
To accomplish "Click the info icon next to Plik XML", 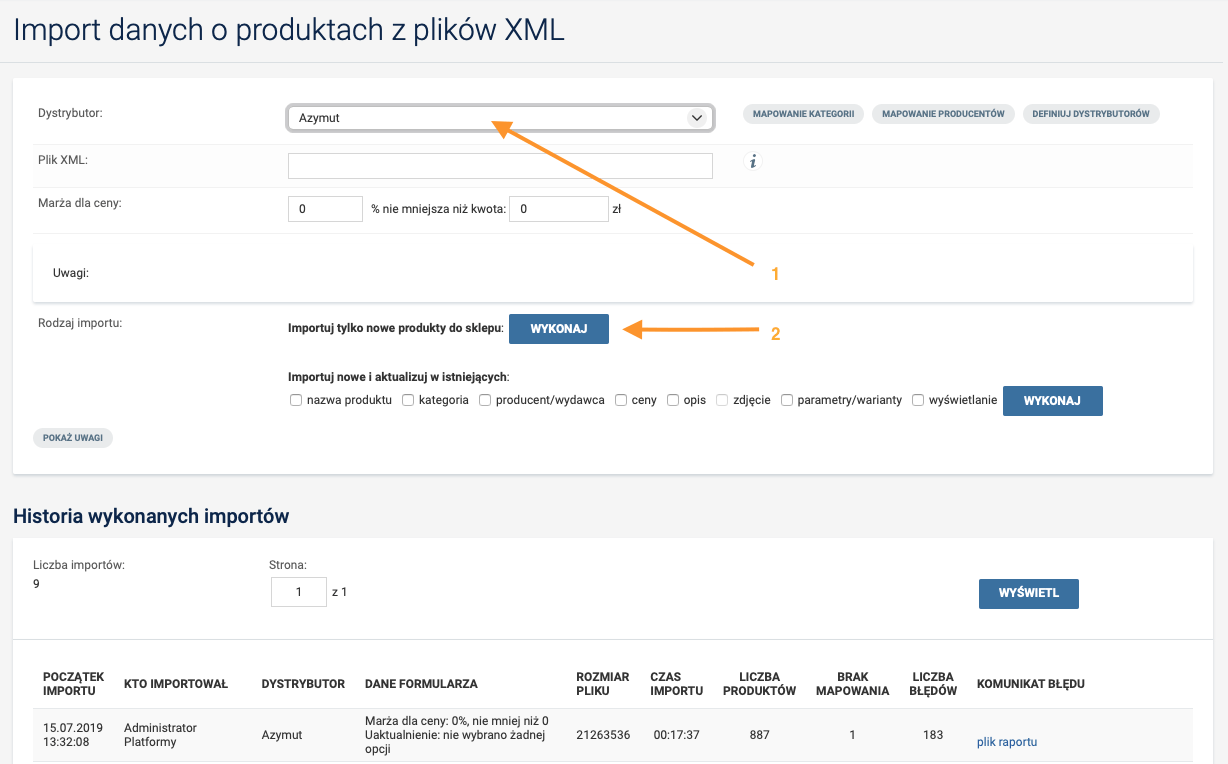I will tap(754, 161).
